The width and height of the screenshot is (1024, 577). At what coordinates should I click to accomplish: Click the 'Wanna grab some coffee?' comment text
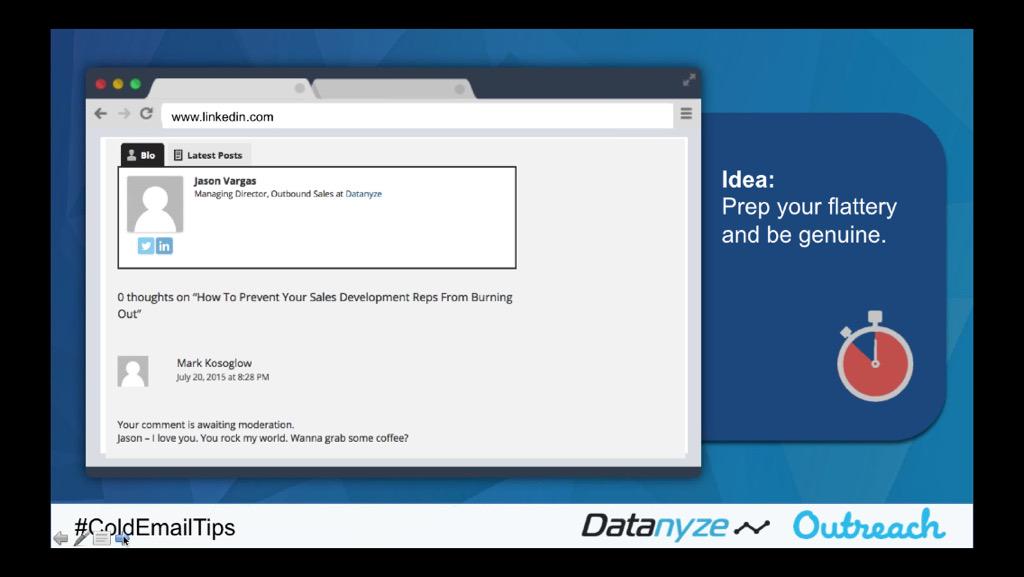click(349, 439)
